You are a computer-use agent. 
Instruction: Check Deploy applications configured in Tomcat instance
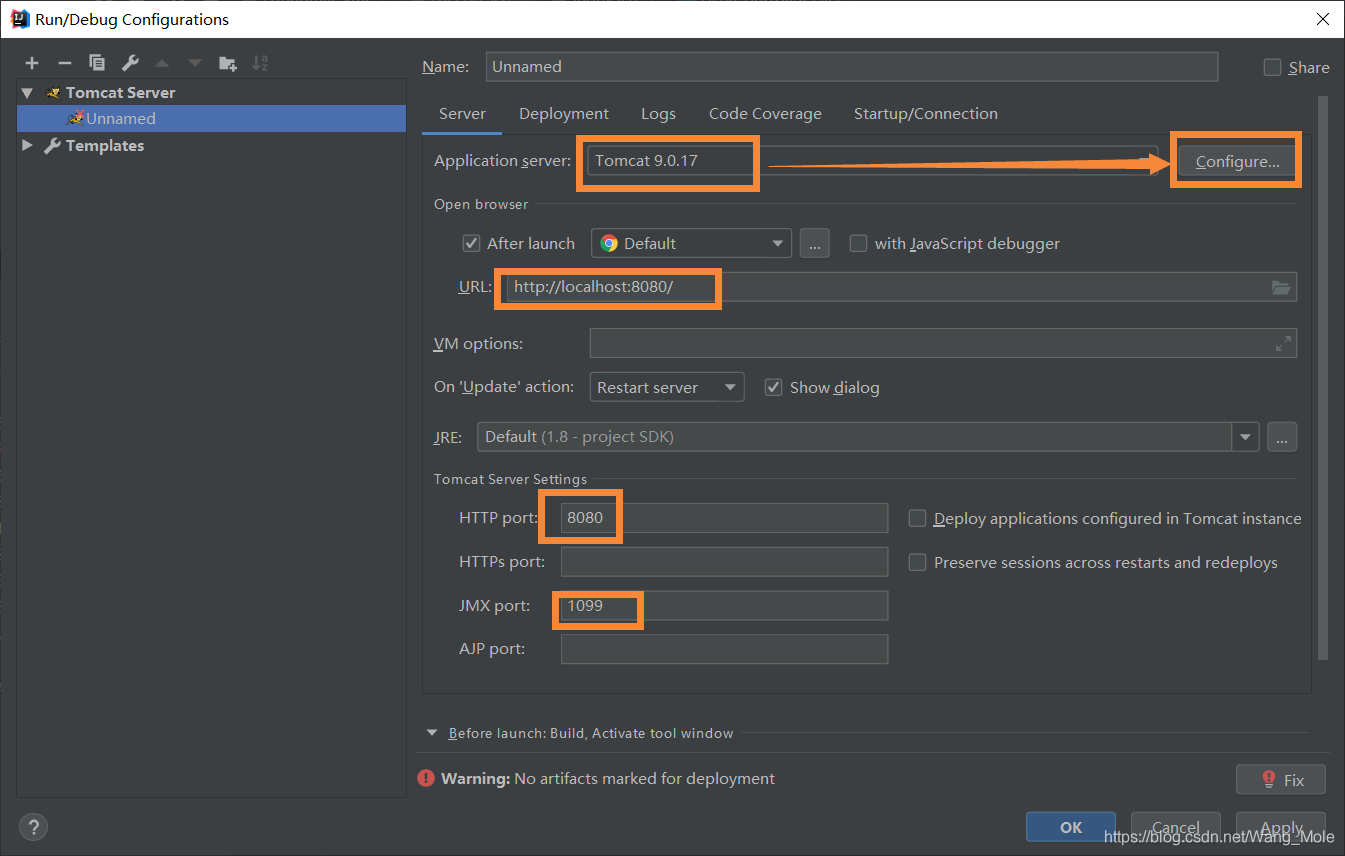tap(917, 518)
